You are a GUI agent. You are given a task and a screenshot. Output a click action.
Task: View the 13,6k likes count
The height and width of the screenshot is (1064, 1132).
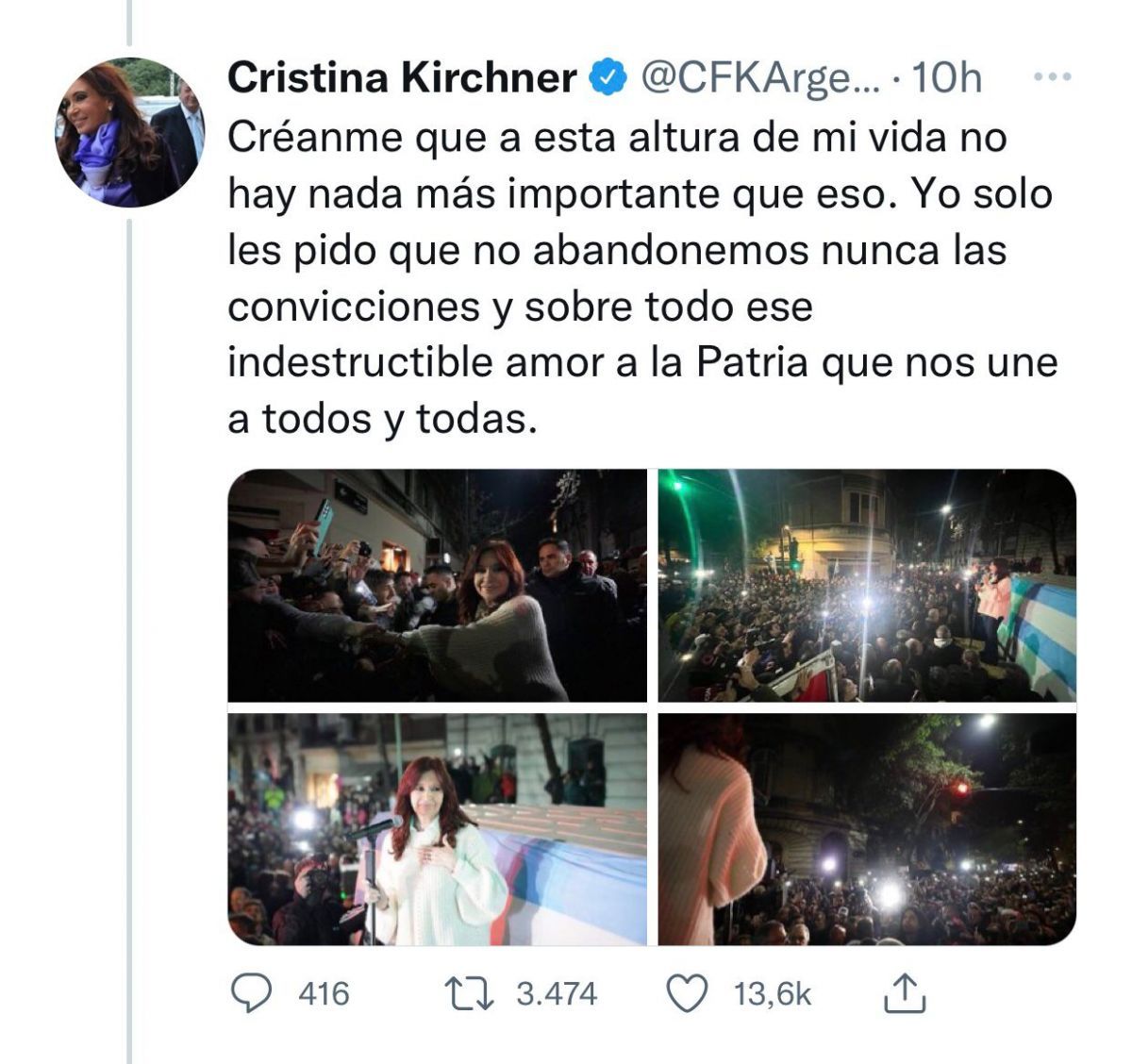pyautogui.click(x=773, y=994)
